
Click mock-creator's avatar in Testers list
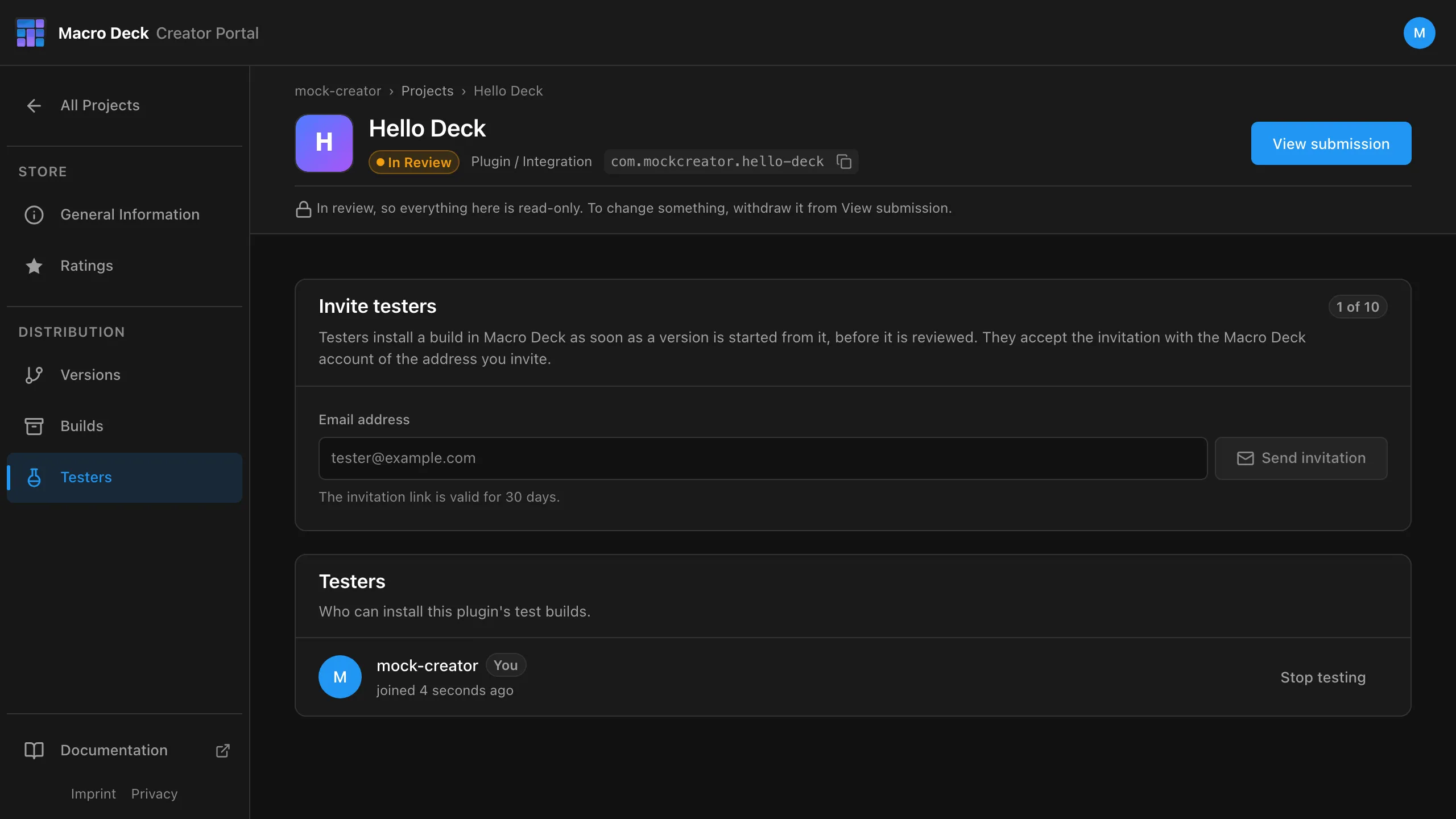tap(340, 677)
